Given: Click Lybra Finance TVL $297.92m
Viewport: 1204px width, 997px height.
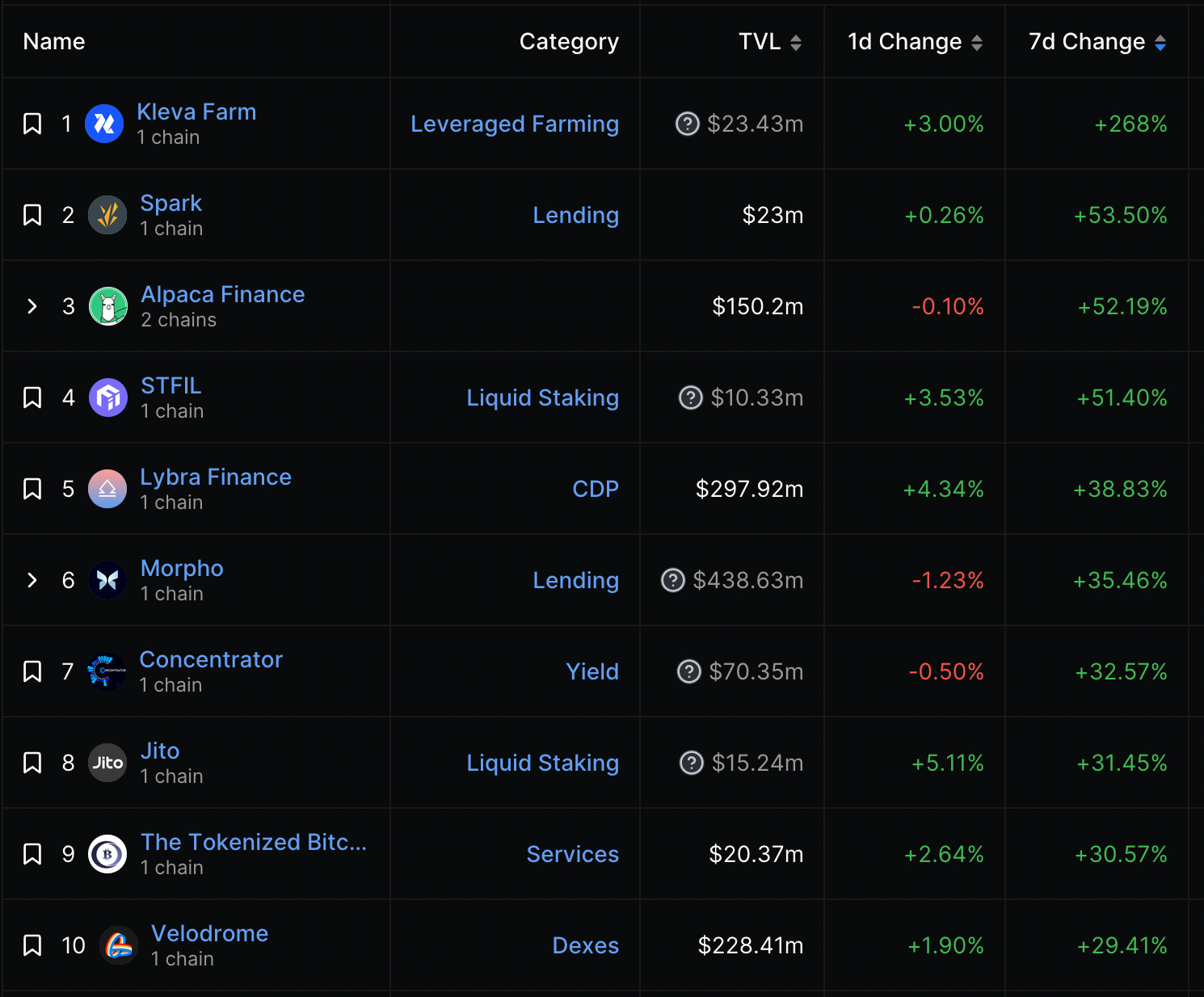Looking at the screenshot, I should click(750, 489).
